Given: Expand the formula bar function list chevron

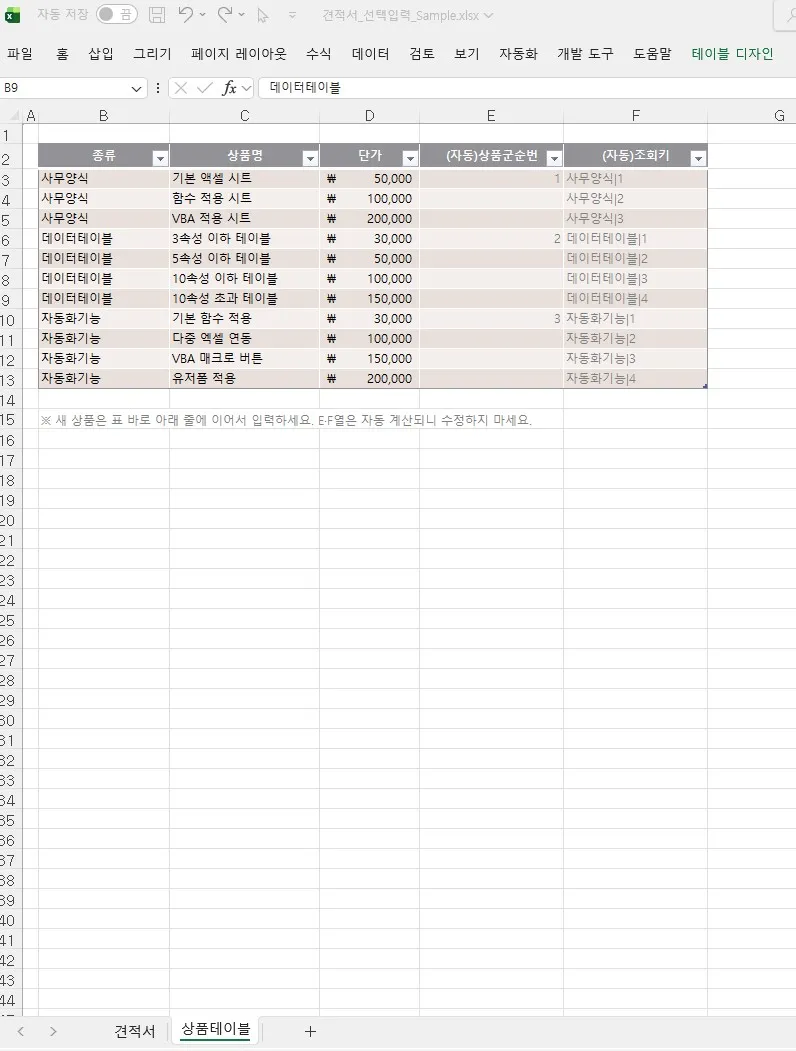Looking at the screenshot, I should pos(247,88).
